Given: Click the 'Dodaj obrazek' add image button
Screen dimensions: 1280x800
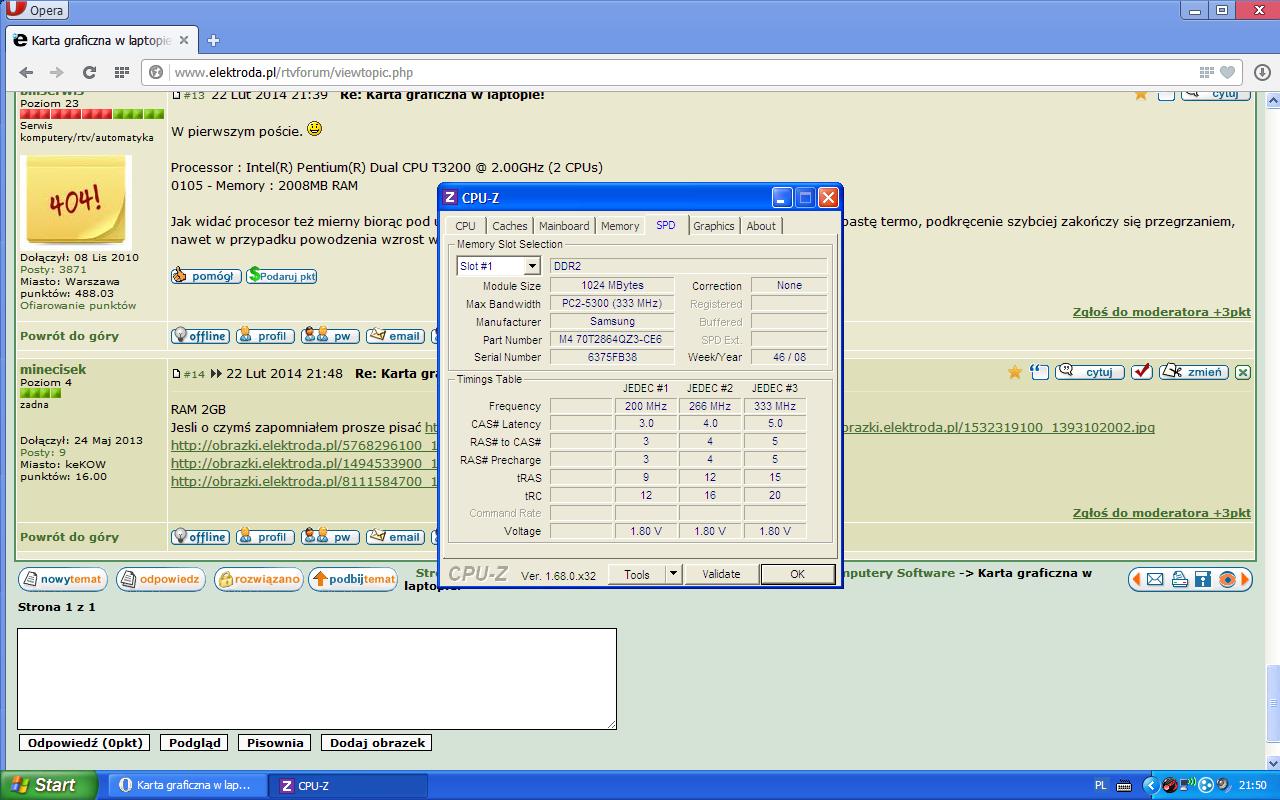Looking at the screenshot, I should pos(377,743).
